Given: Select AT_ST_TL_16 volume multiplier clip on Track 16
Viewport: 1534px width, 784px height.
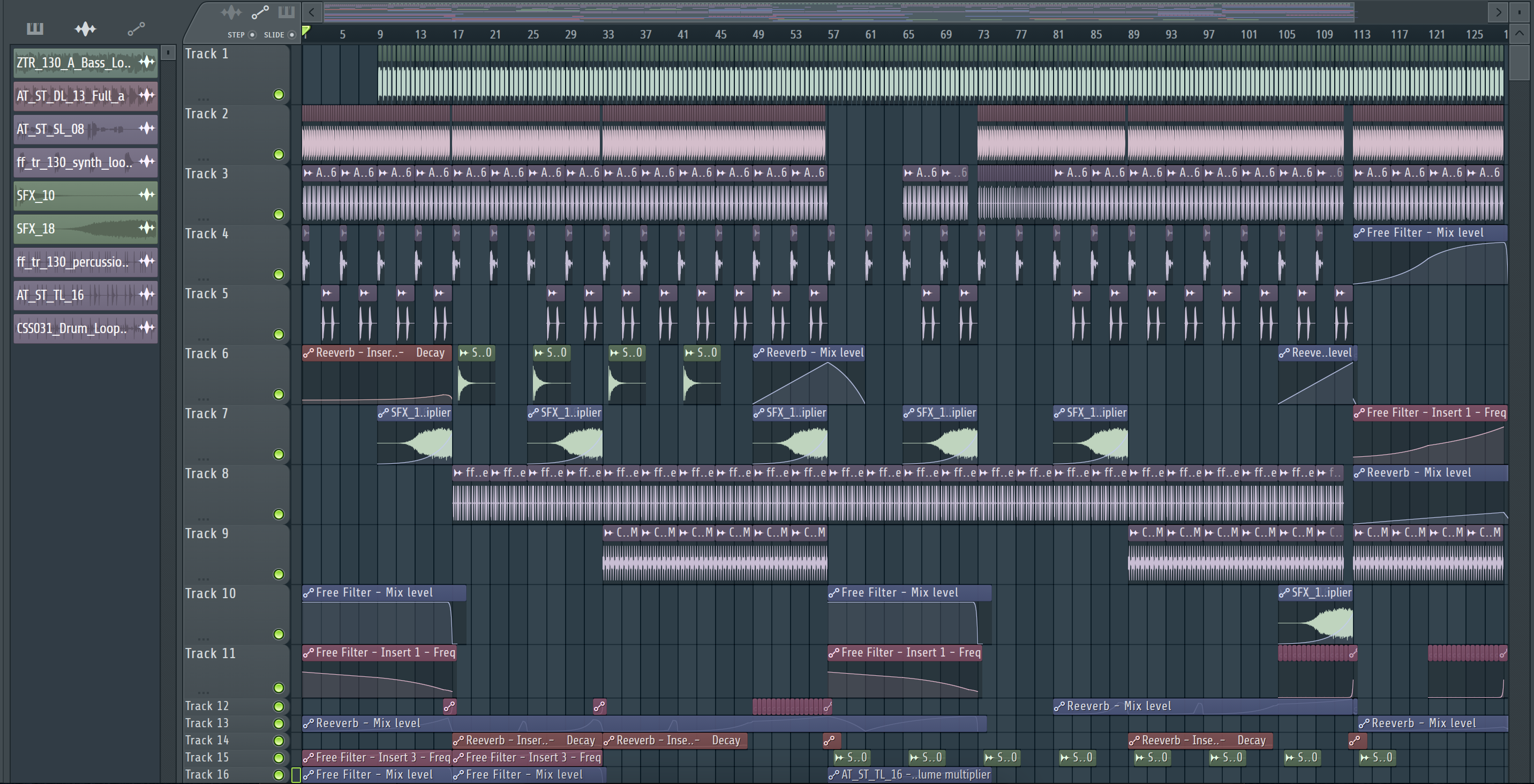Looking at the screenshot, I should tap(910, 775).
